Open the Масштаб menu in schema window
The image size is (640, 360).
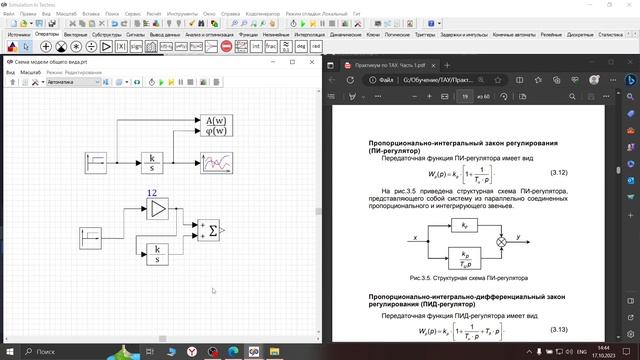pos(31,72)
